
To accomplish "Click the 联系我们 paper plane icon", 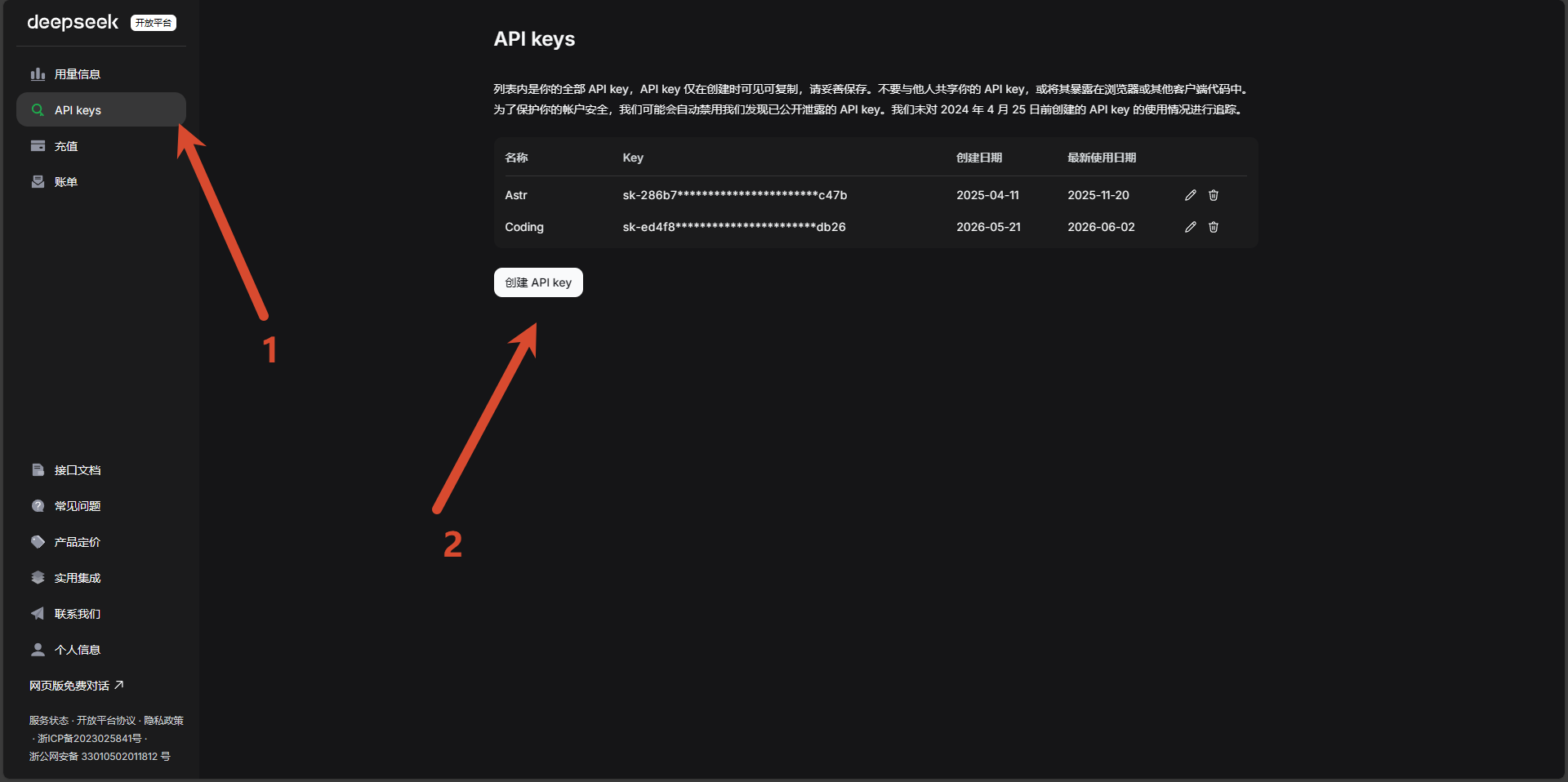I will click(x=38, y=614).
